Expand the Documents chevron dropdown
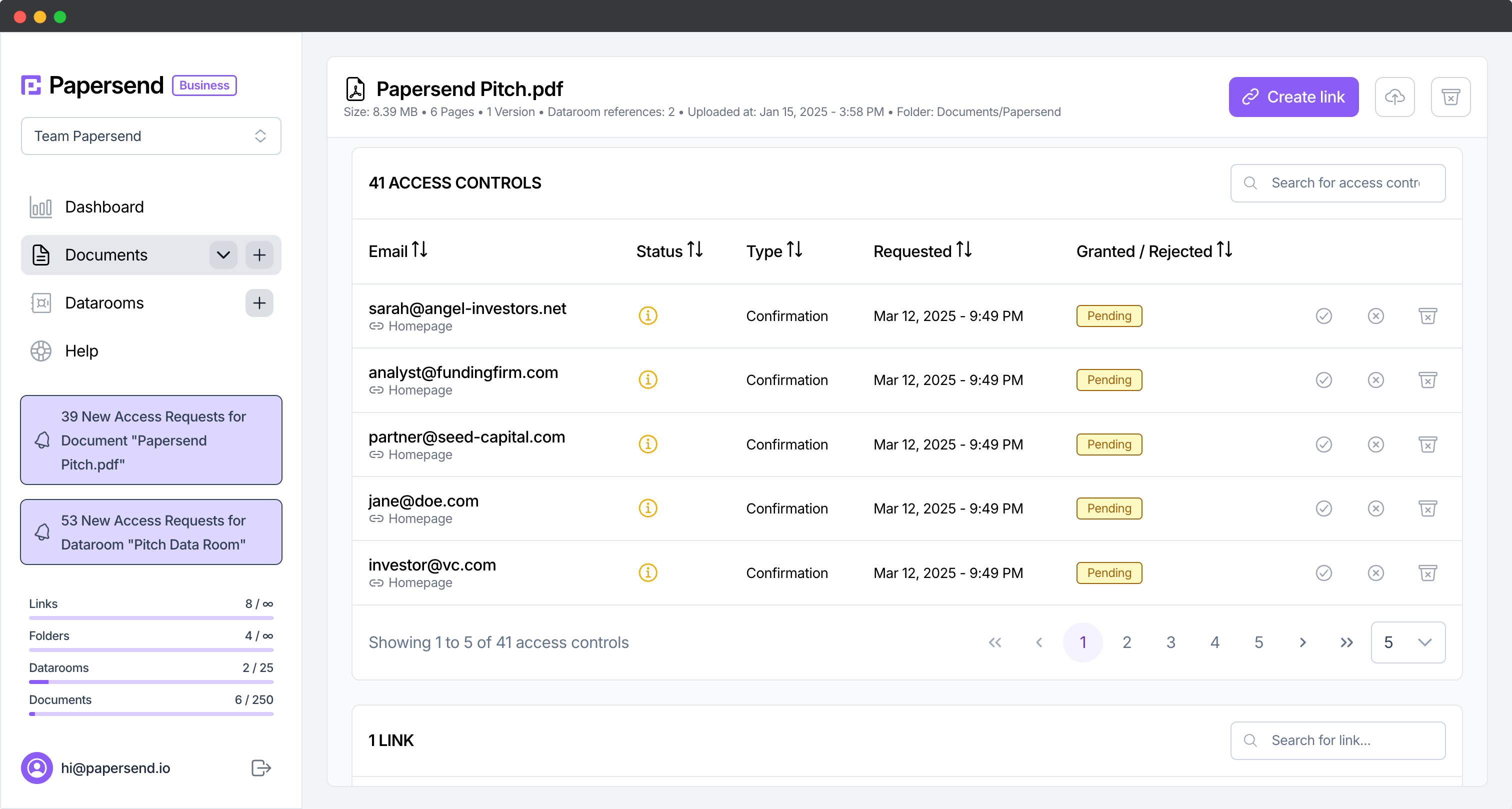 tap(222, 255)
